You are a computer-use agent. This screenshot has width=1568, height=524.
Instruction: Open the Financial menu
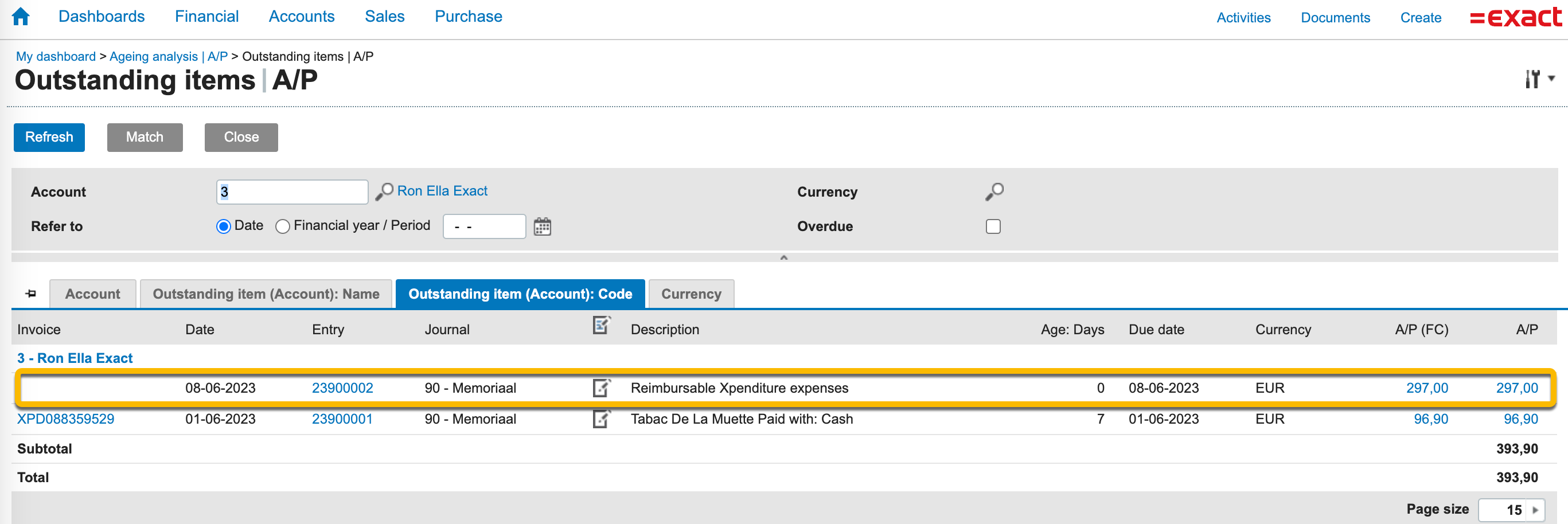point(206,17)
